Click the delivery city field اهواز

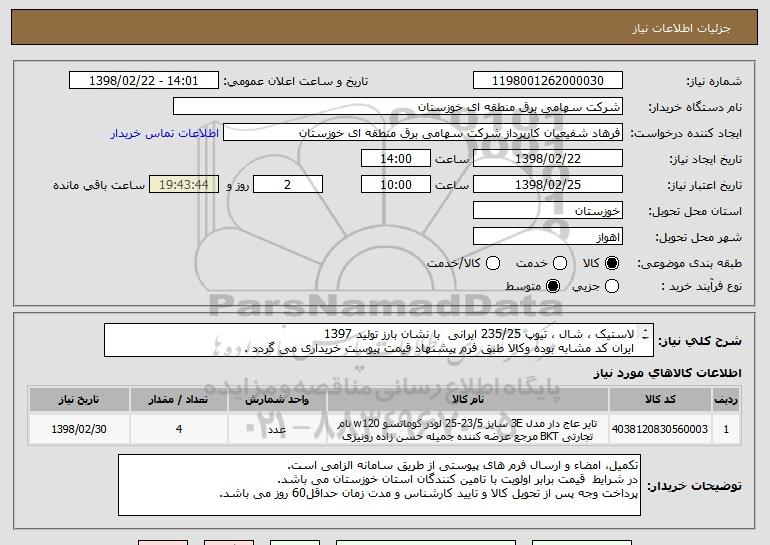[548, 237]
